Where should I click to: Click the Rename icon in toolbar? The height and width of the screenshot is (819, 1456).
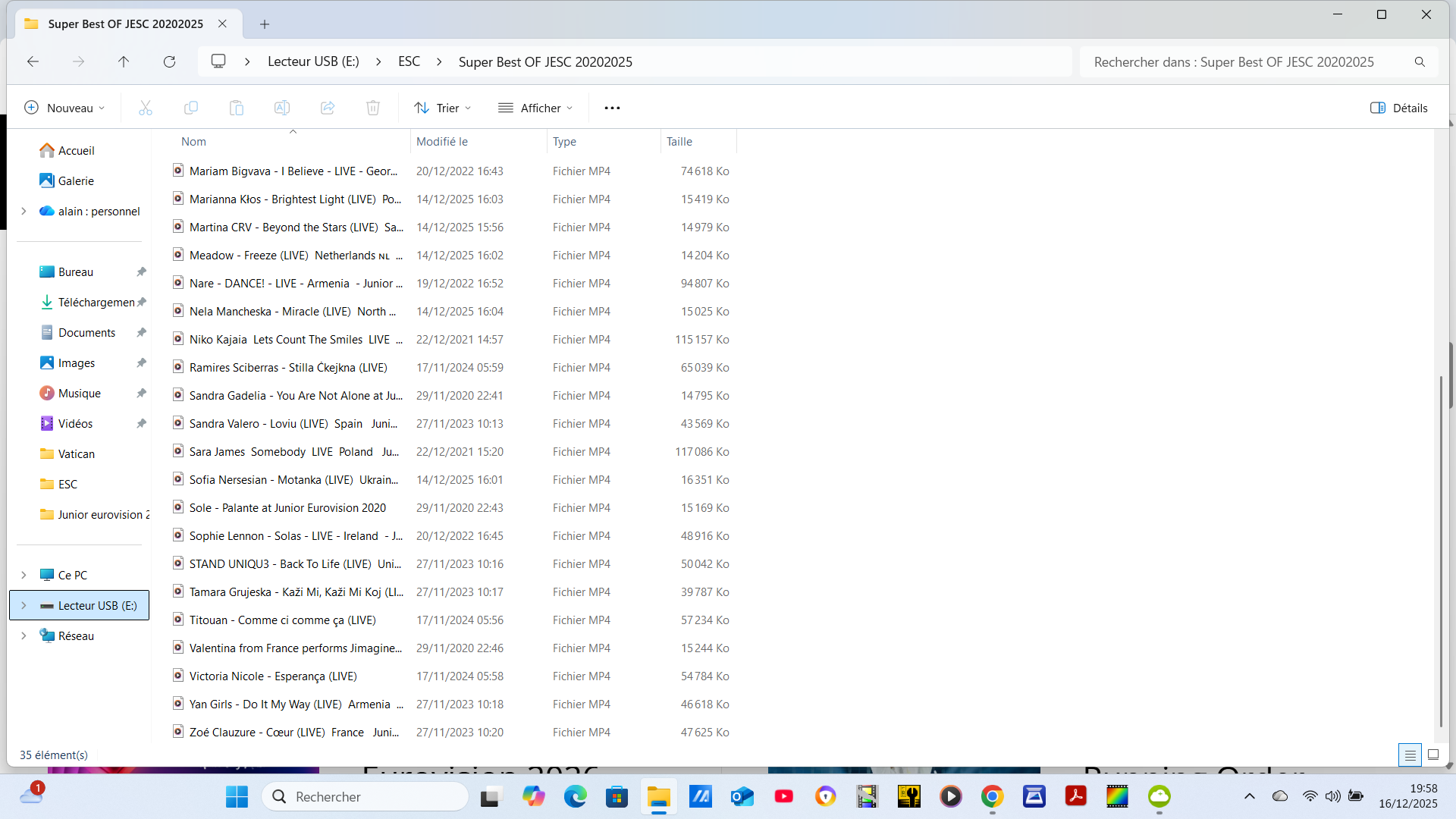pyautogui.click(x=282, y=108)
